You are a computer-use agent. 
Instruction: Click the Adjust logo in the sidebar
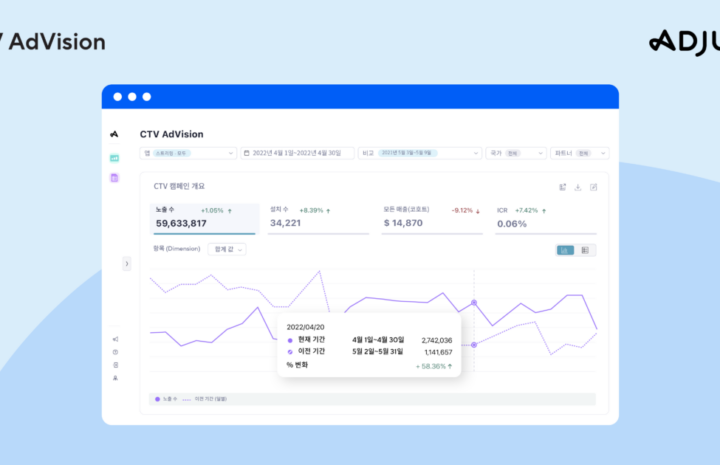click(x=114, y=134)
